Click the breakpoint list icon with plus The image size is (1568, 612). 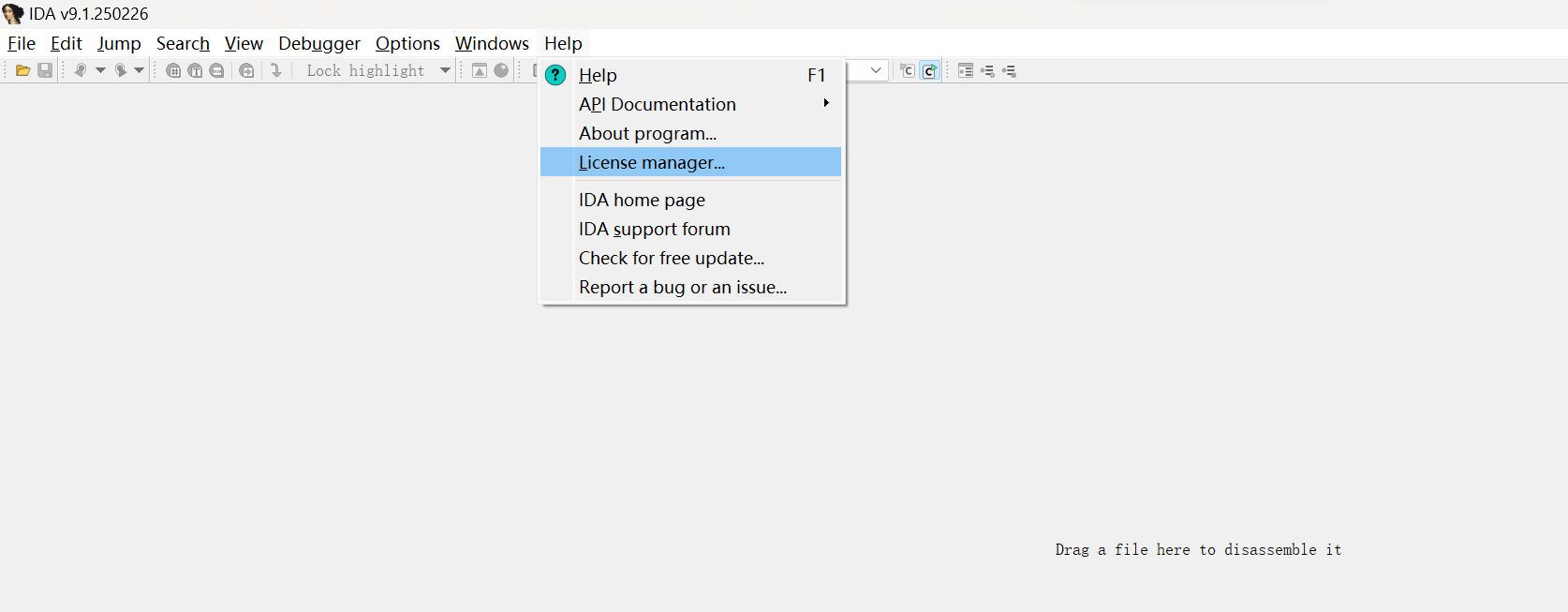(987, 70)
